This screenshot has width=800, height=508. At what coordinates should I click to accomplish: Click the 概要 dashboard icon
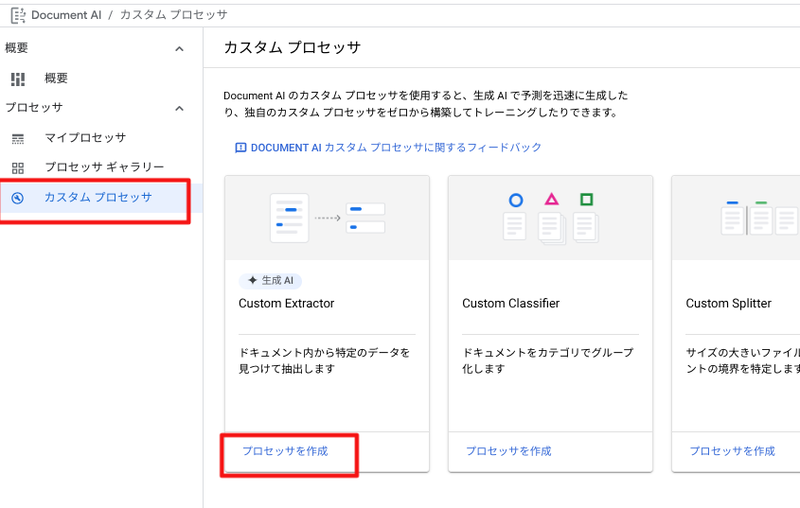pos(18,79)
